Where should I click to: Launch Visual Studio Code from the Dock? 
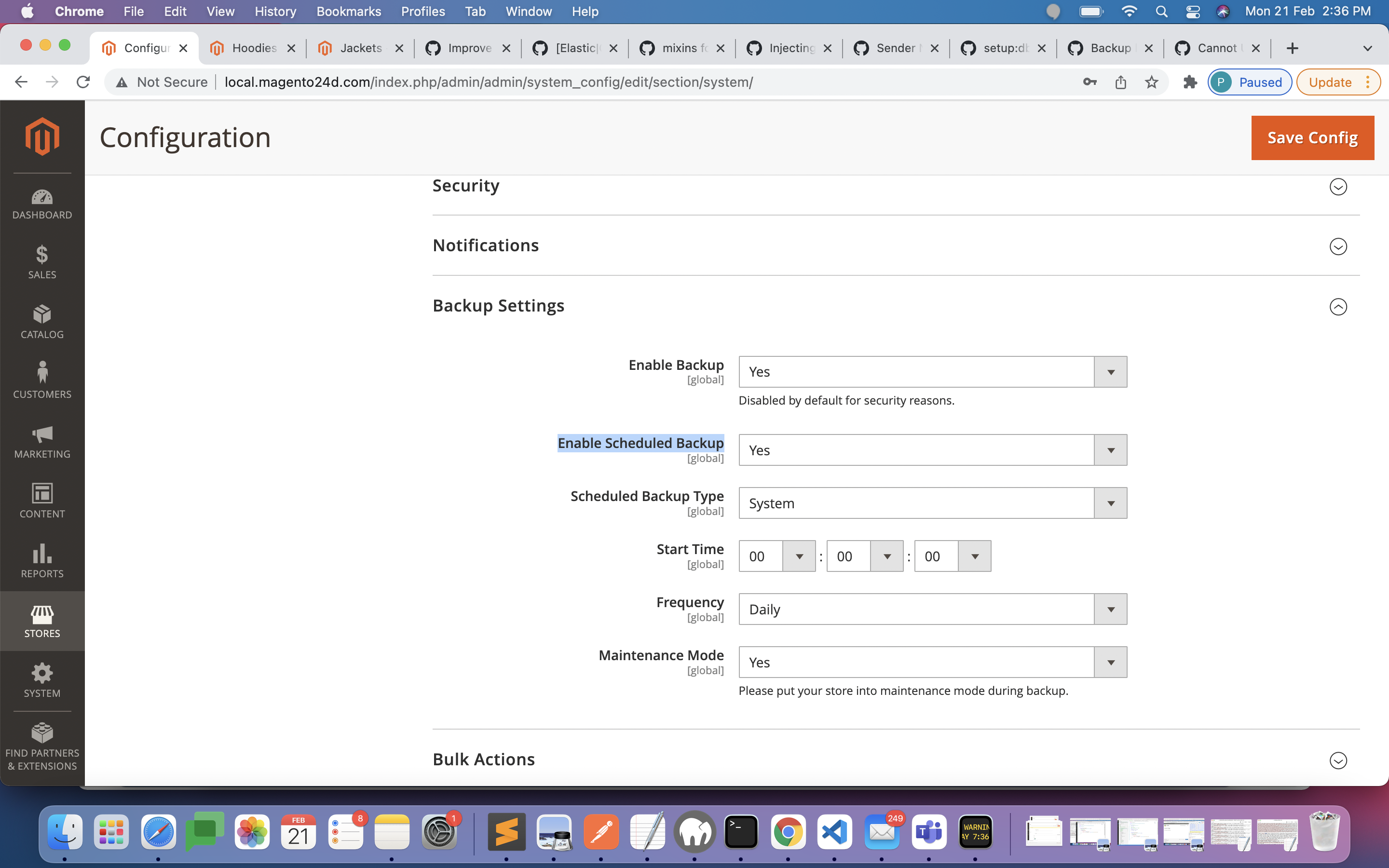[834, 831]
